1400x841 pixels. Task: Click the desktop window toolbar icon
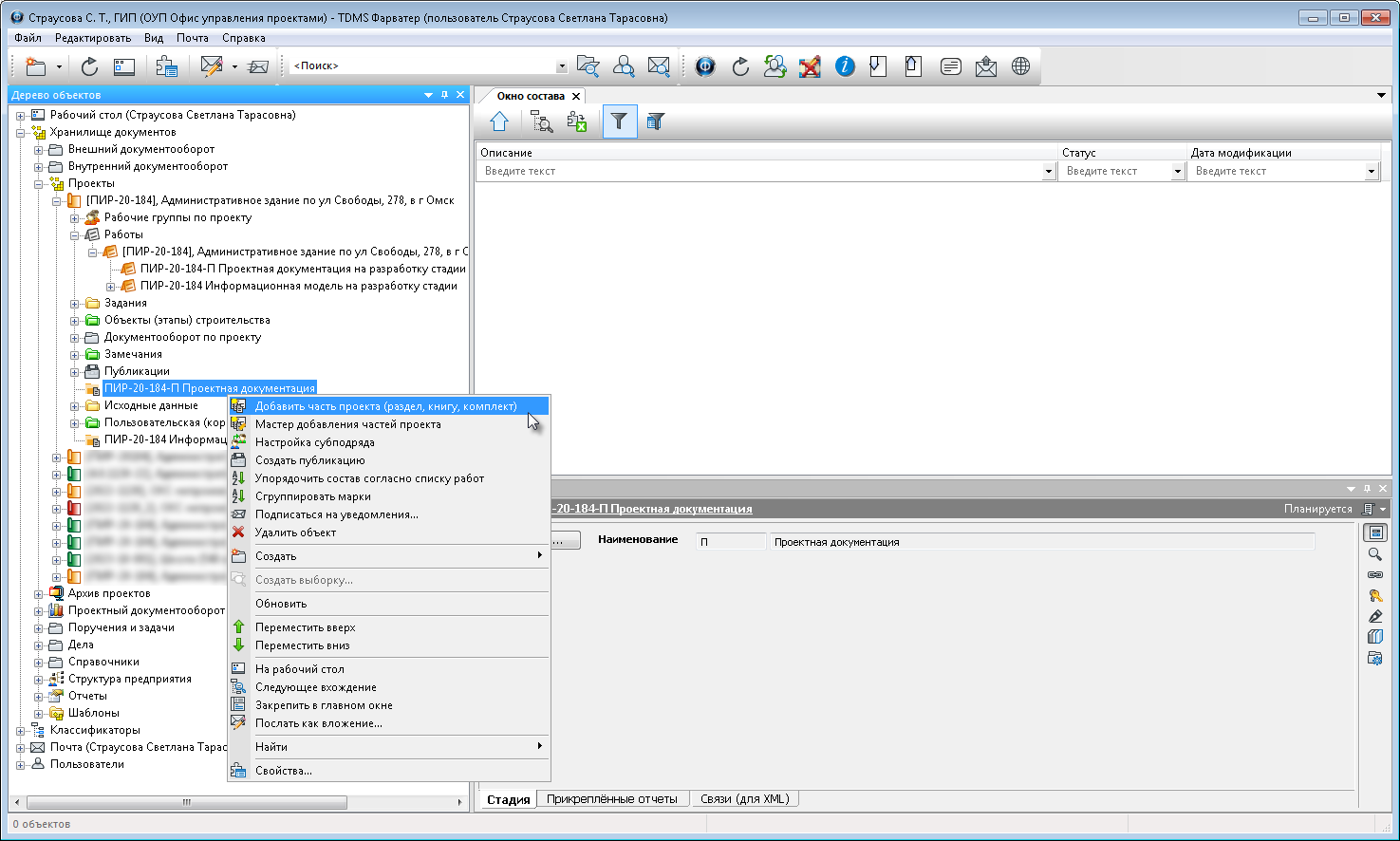pyautogui.click(x=124, y=66)
